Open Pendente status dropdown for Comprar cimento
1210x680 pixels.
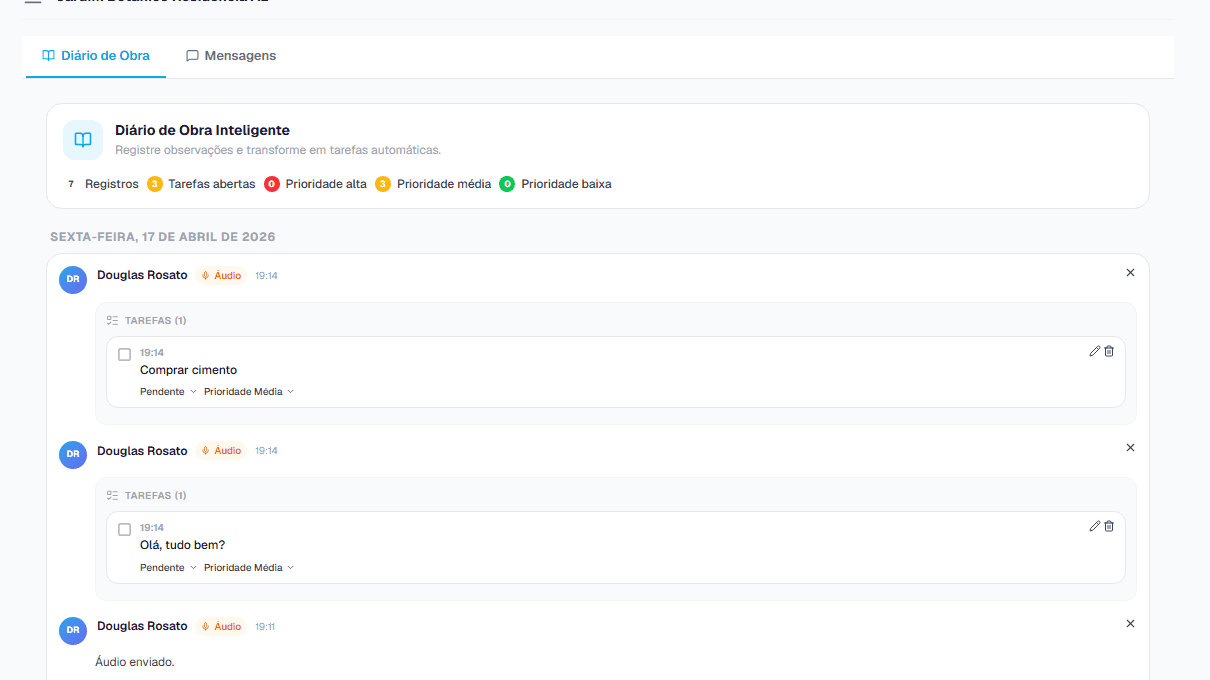click(x=168, y=392)
